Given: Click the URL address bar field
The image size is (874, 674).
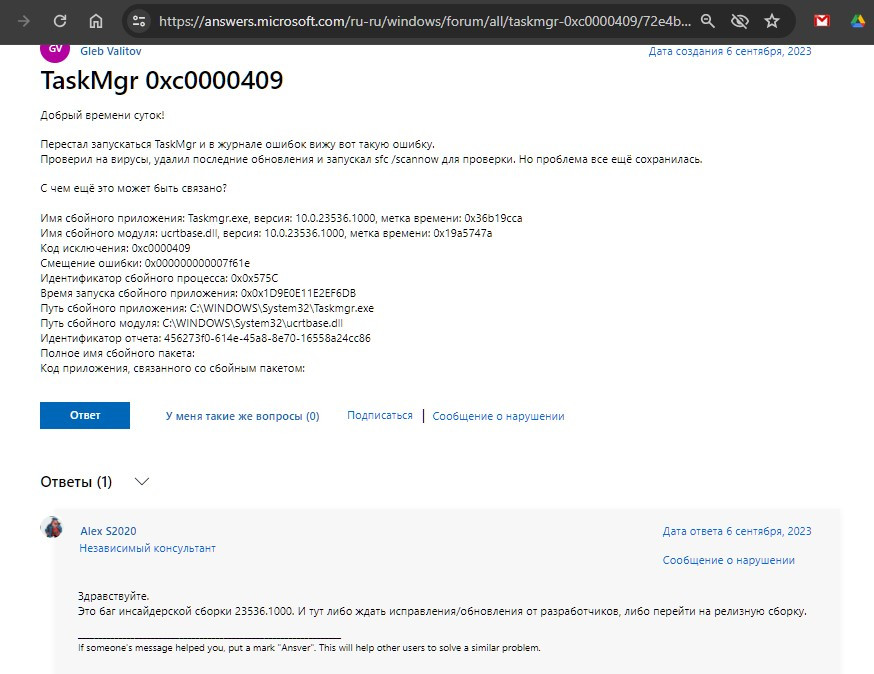Looking at the screenshot, I should coord(420,21).
